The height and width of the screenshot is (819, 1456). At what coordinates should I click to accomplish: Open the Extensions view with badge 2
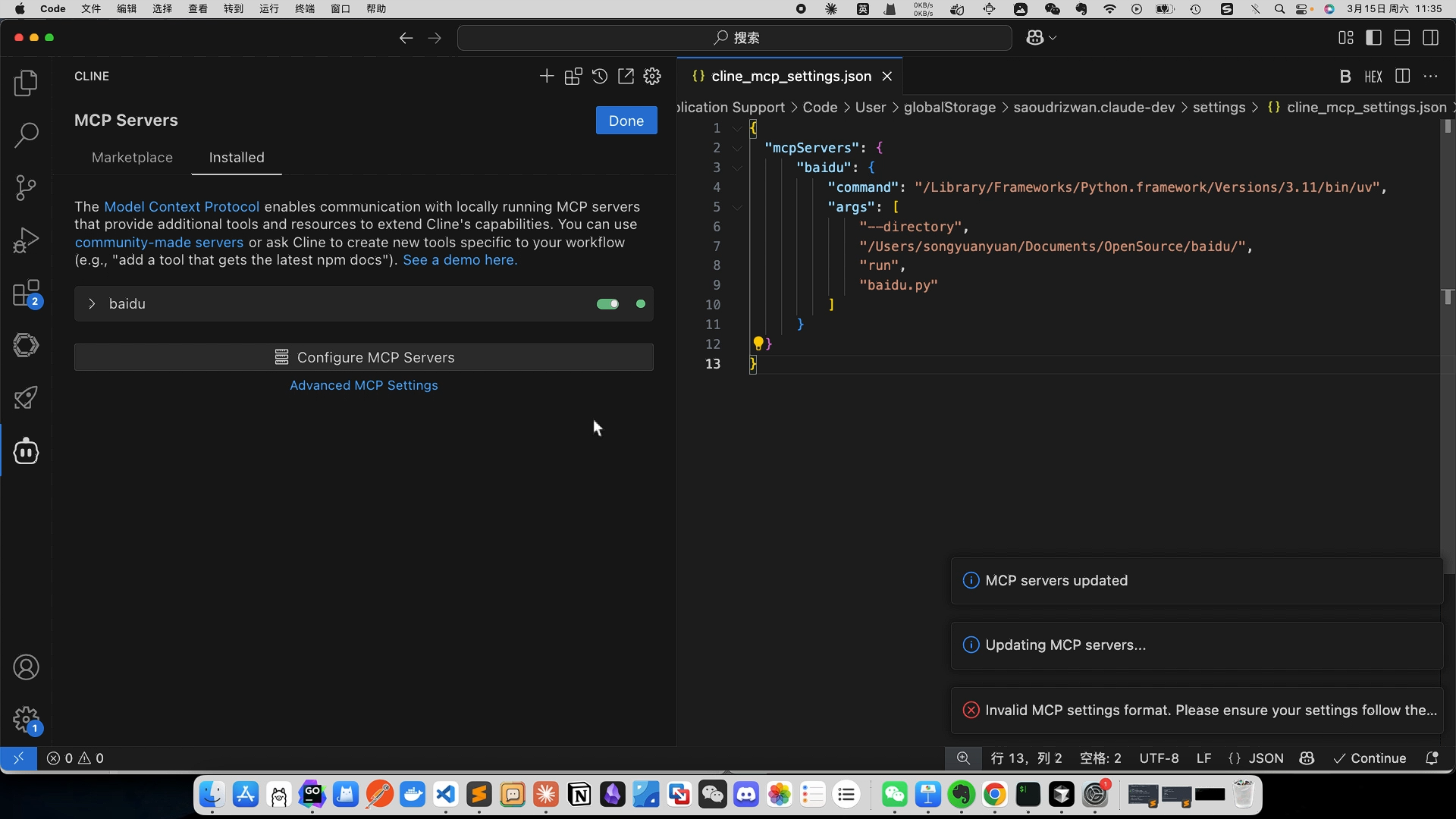click(x=26, y=293)
